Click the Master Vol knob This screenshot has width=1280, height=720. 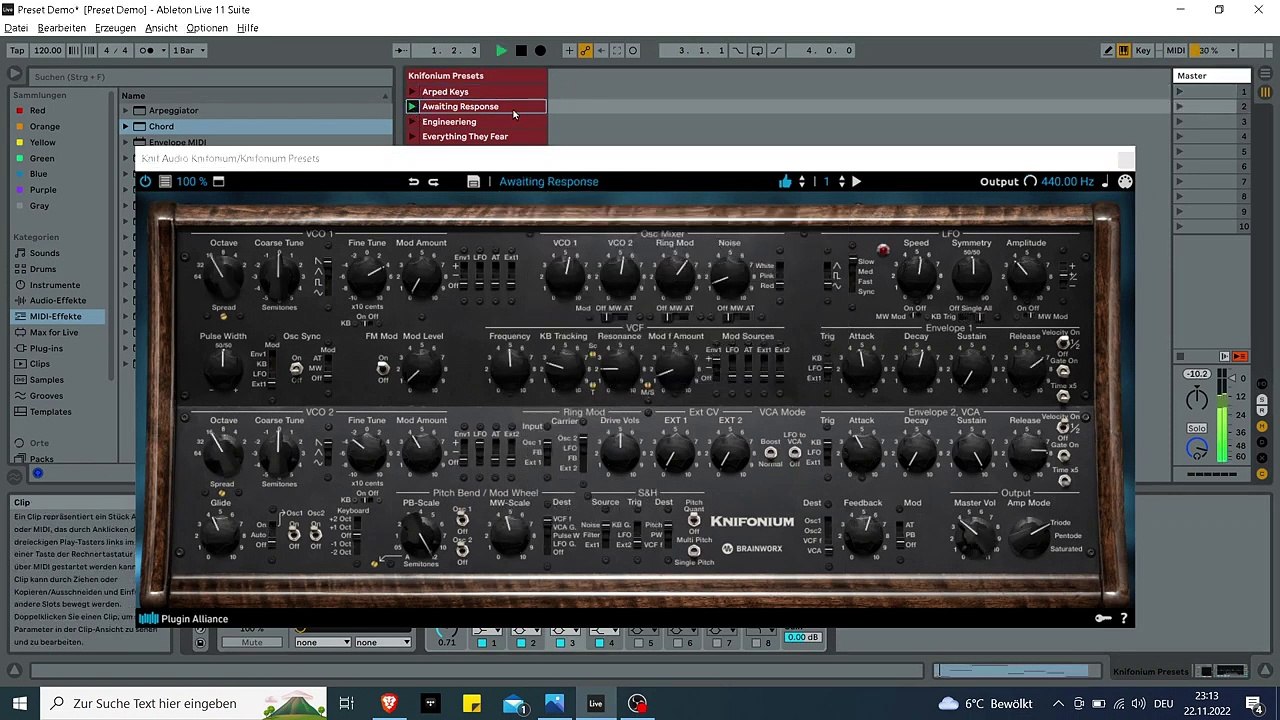pyautogui.click(x=974, y=537)
